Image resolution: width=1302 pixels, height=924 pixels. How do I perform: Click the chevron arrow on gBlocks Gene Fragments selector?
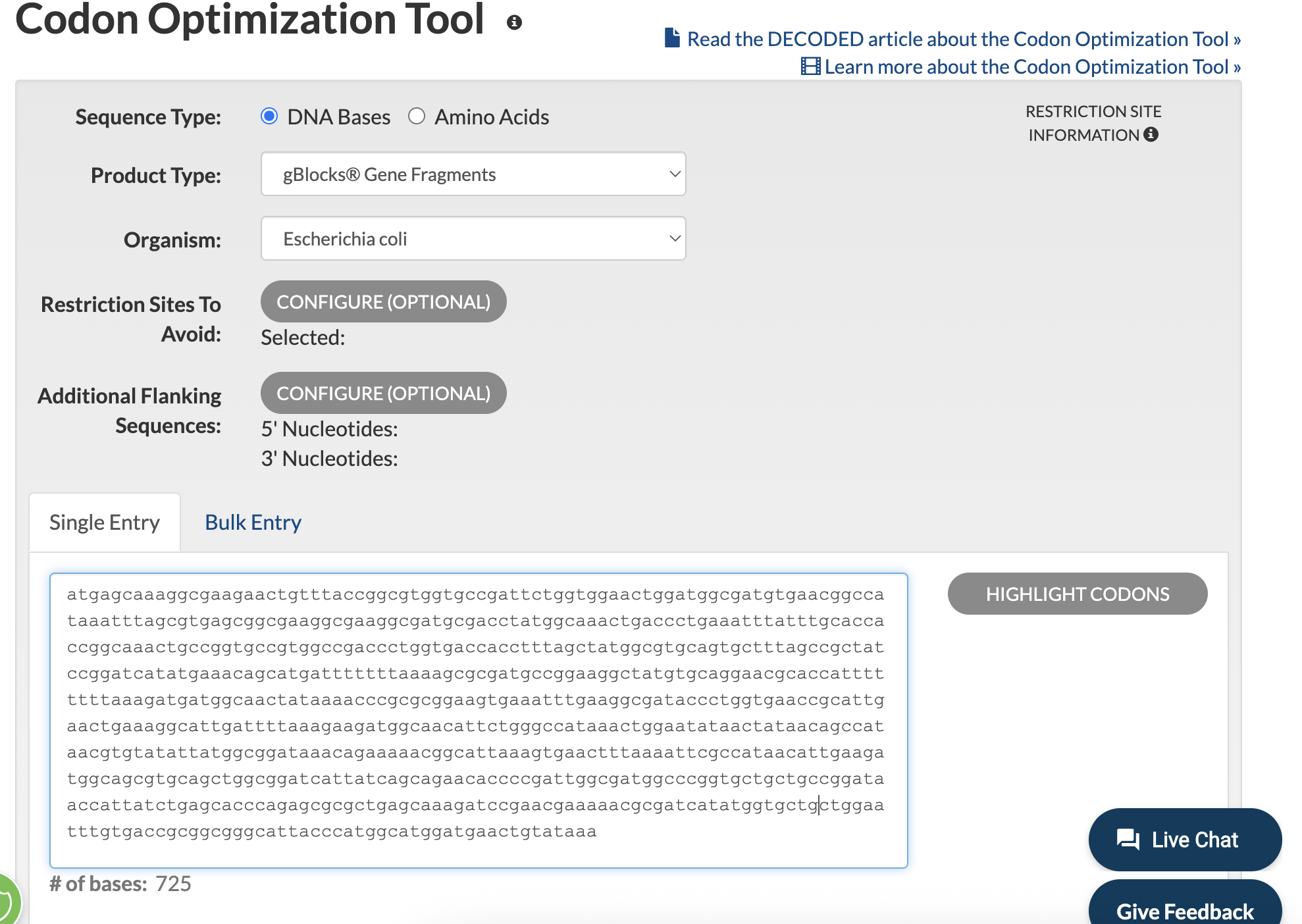click(674, 174)
